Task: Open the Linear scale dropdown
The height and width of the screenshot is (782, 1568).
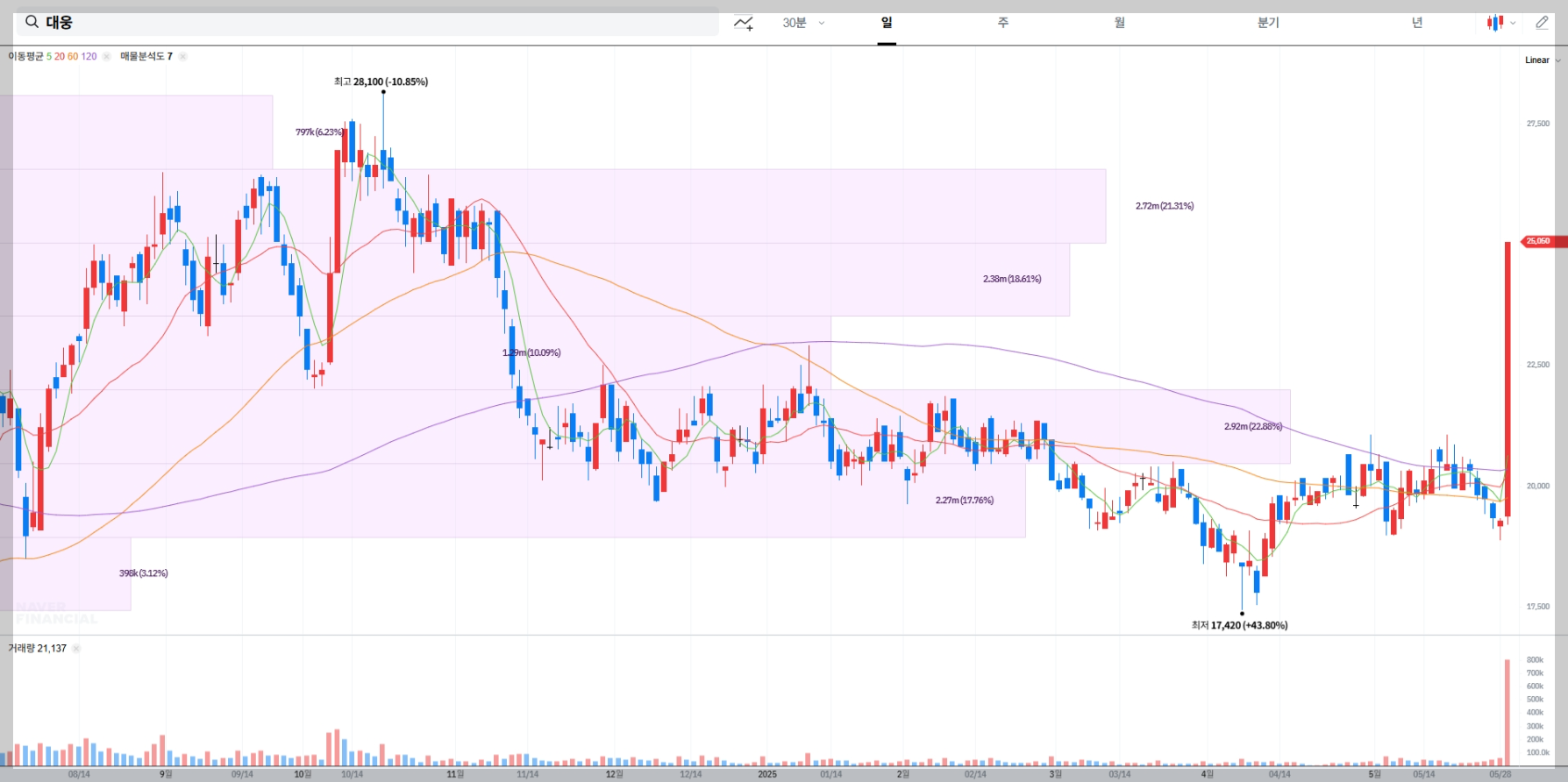Action: point(1543,60)
